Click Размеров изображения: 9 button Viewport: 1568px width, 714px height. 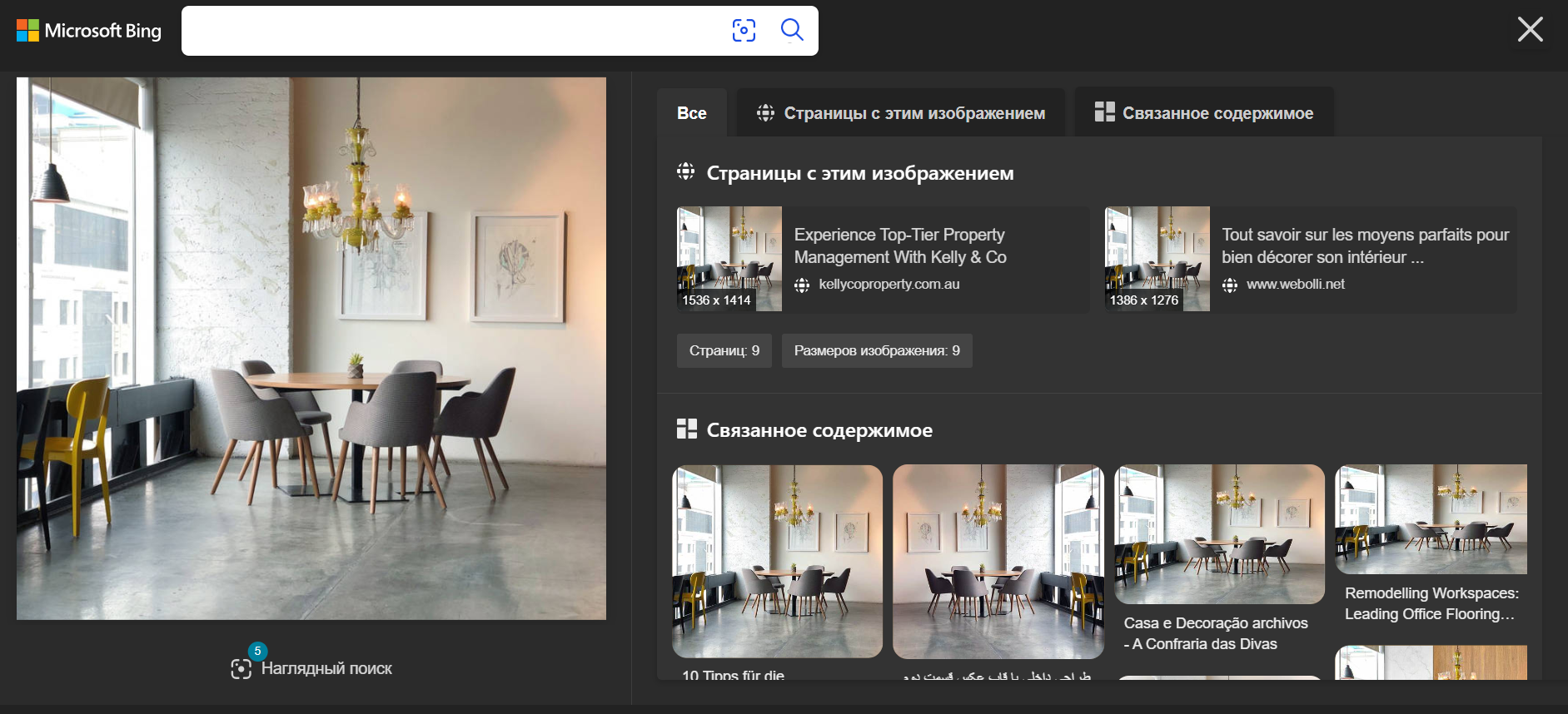point(877,350)
